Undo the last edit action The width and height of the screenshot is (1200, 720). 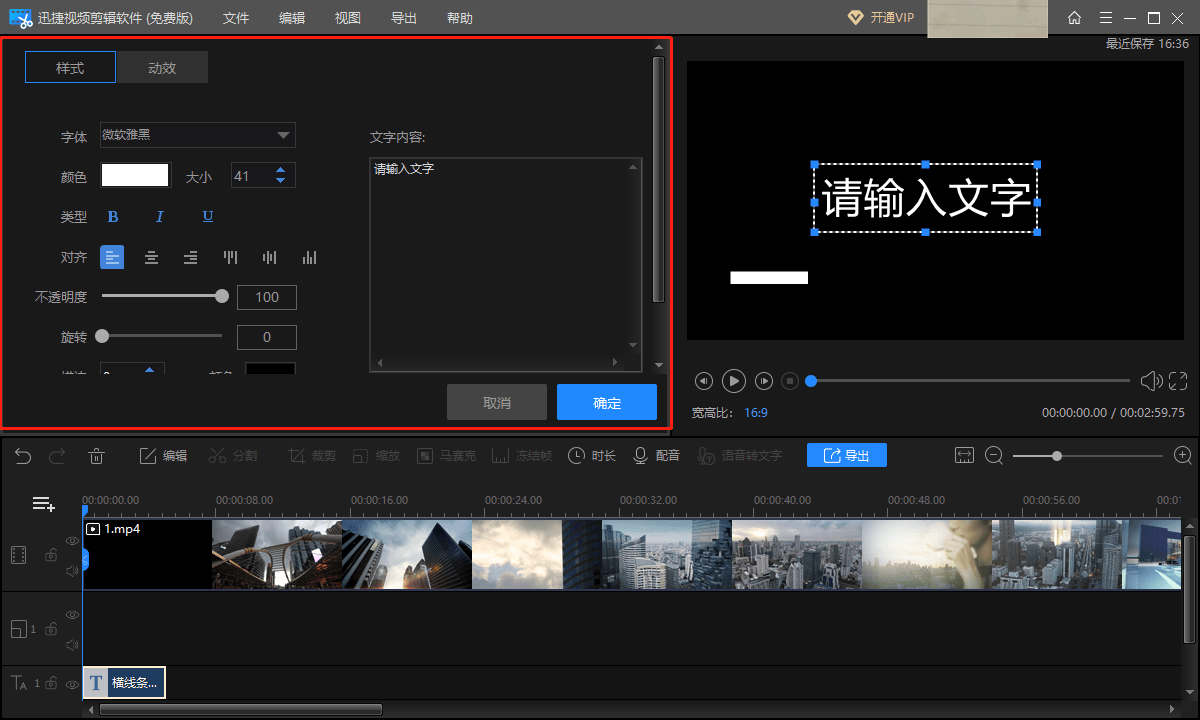pos(23,456)
